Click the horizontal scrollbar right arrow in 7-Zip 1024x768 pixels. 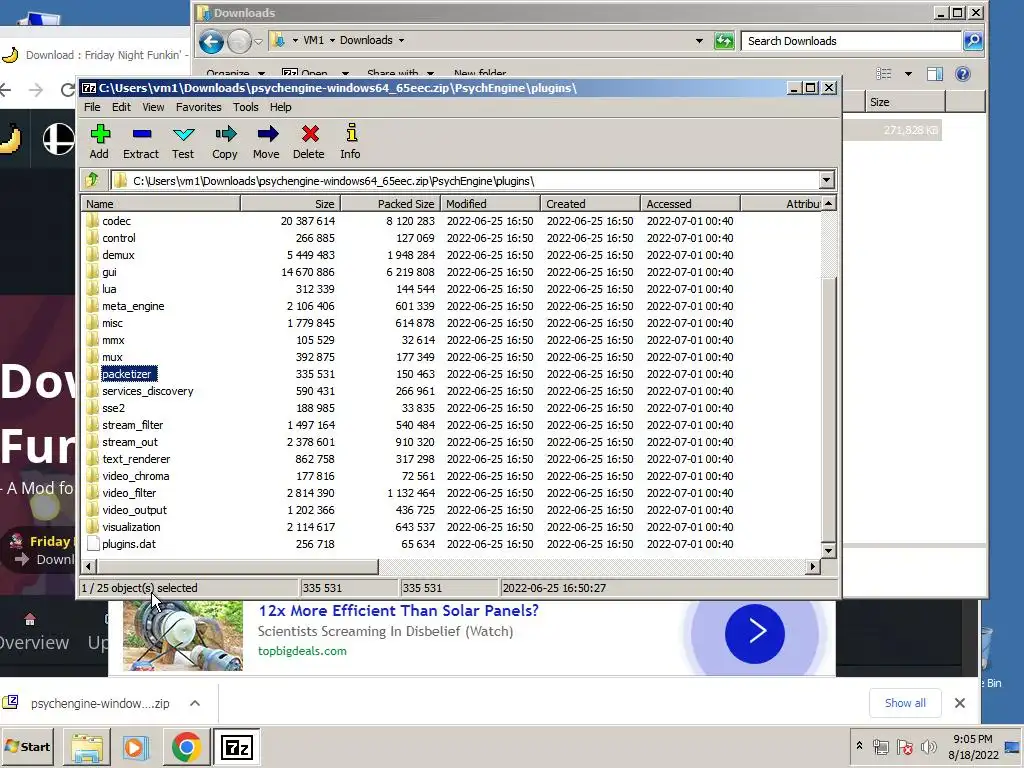[x=813, y=566]
